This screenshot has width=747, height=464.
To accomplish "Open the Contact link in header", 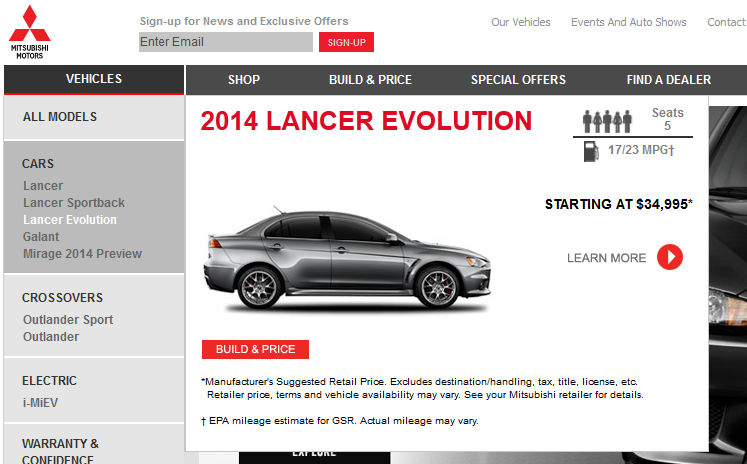I will point(727,22).
